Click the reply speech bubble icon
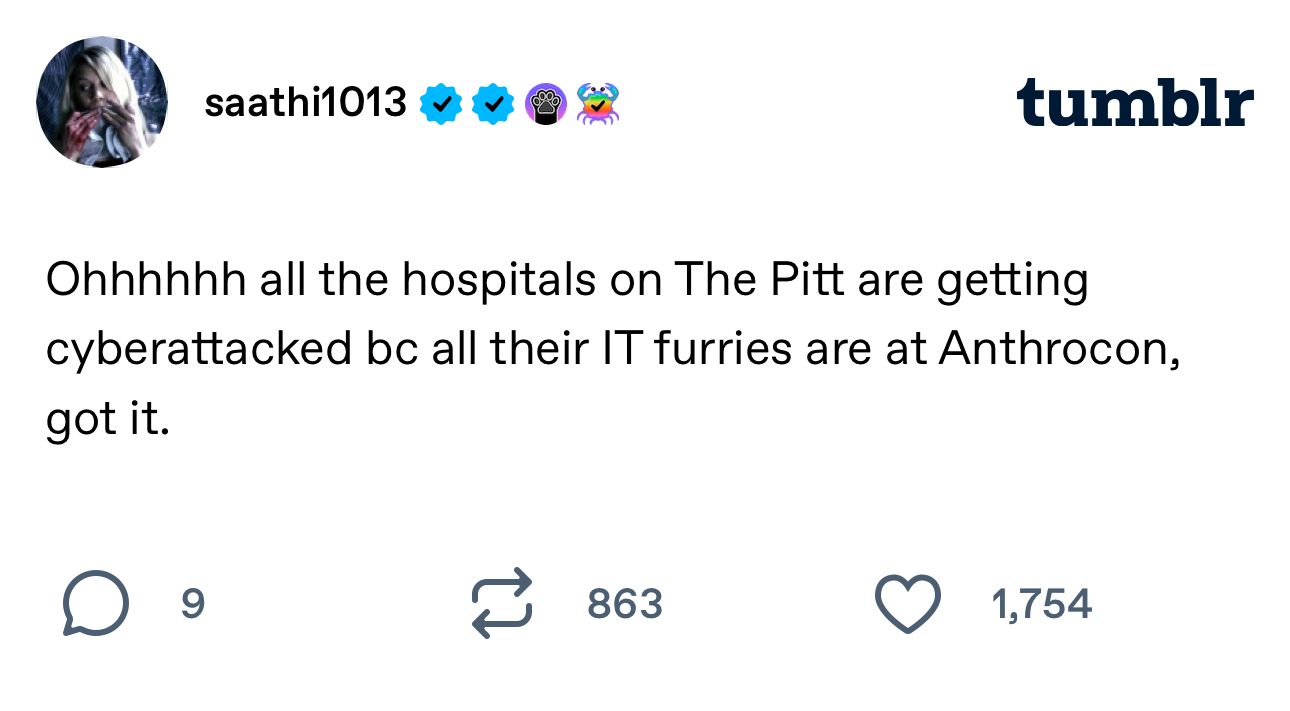 pyautogui.click(x=95, y=604)
